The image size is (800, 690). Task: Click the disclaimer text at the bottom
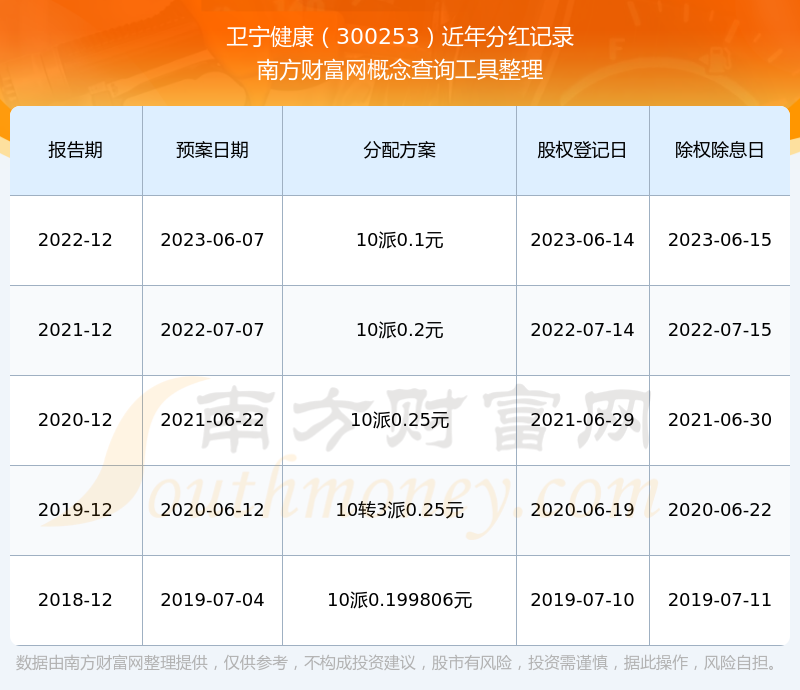click(397, 663)
